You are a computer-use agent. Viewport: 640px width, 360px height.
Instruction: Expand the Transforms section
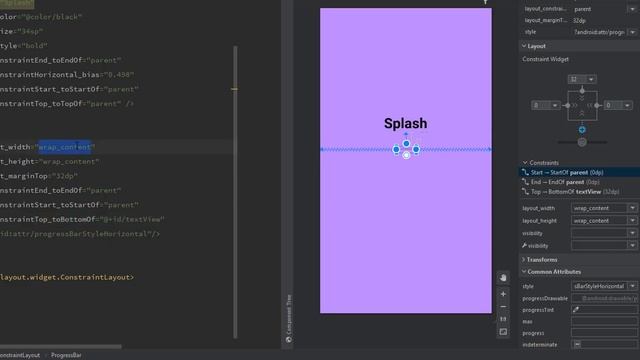(x=524, y=260)
